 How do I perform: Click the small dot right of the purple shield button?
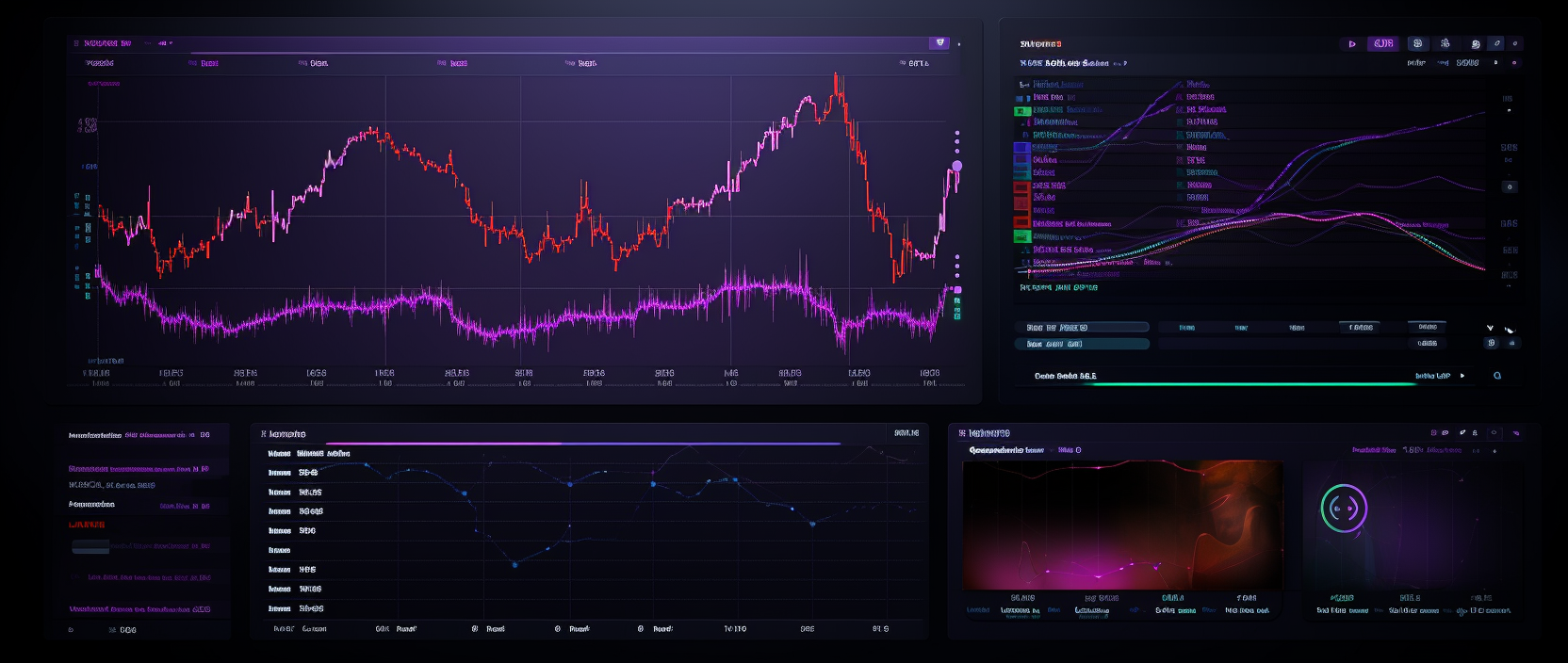coord(959,43)
